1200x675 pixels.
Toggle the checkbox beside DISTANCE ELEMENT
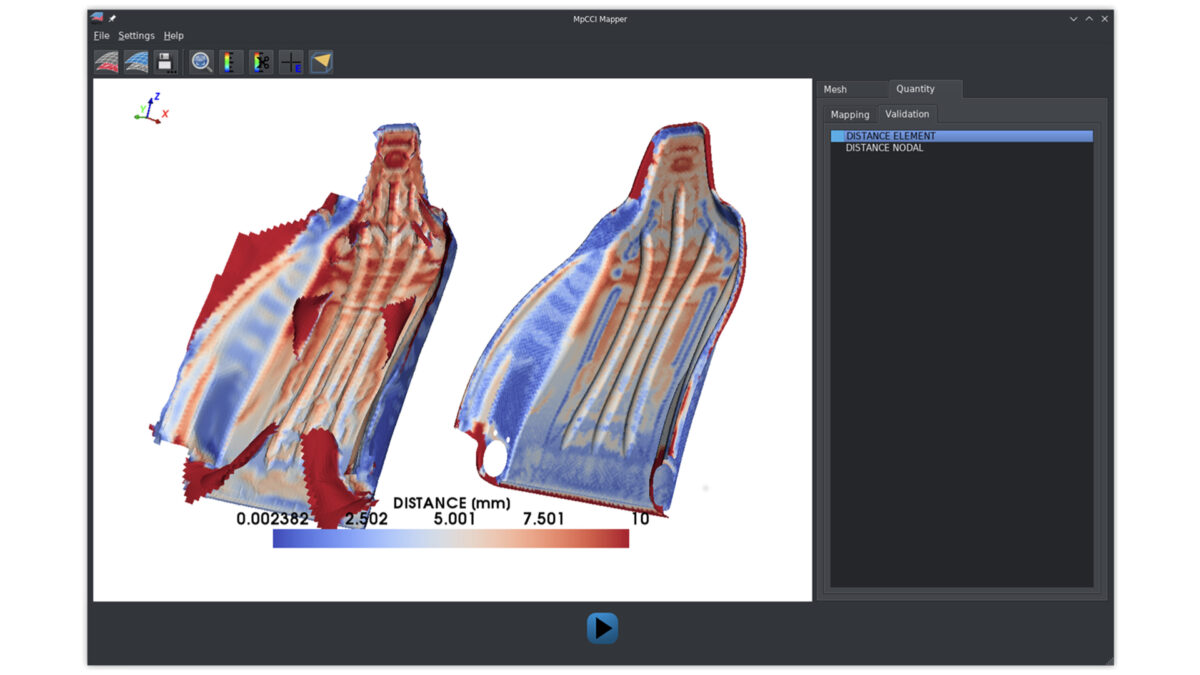pos(837,135)
